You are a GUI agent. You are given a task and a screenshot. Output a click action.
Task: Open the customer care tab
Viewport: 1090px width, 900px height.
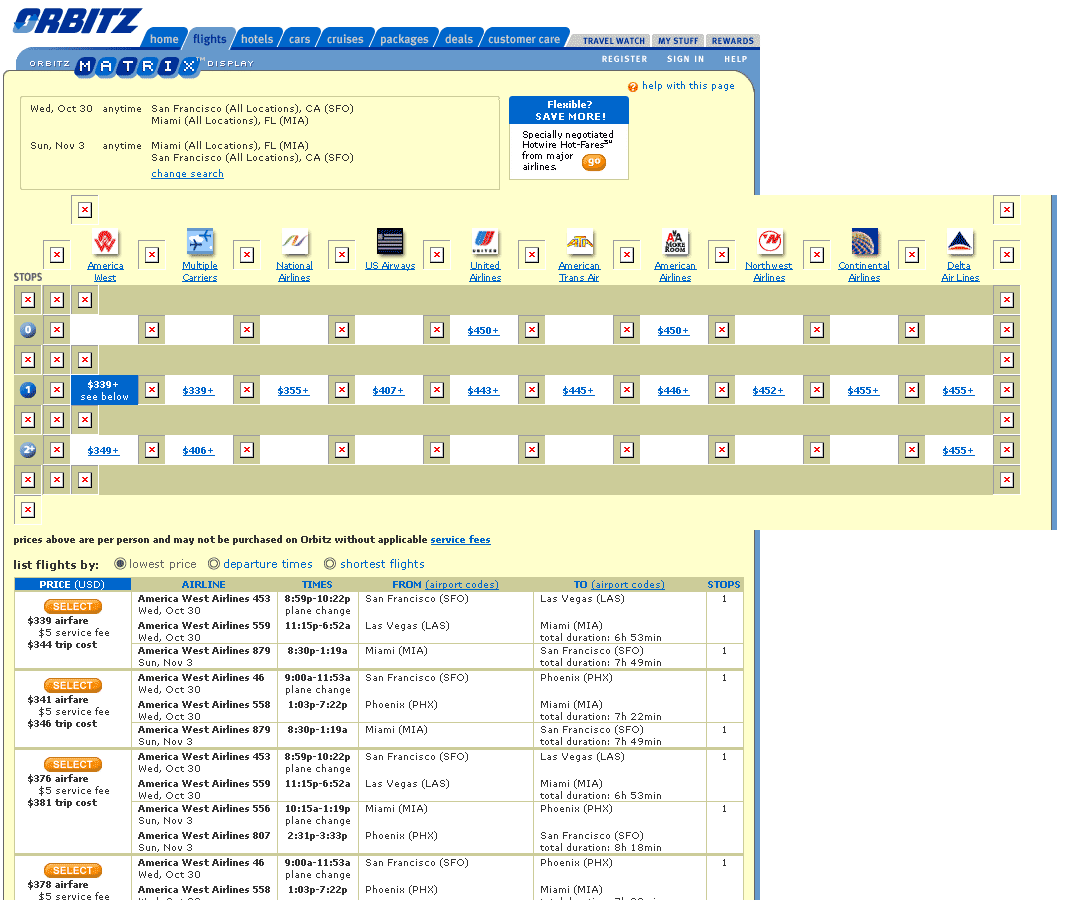(x=524, y=39)
